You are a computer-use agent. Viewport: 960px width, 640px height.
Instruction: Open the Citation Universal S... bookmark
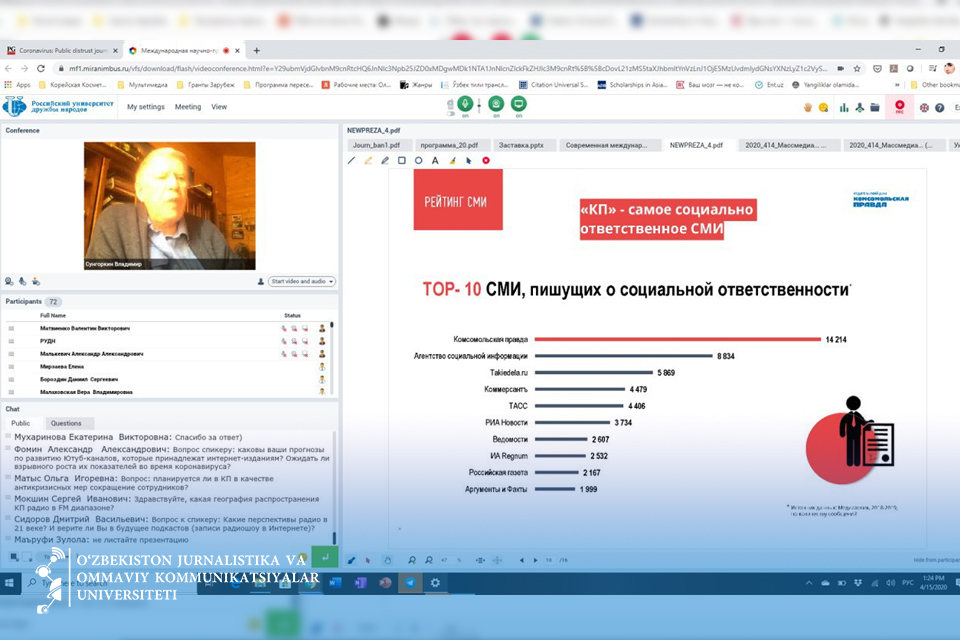click(x=553, y=85)
